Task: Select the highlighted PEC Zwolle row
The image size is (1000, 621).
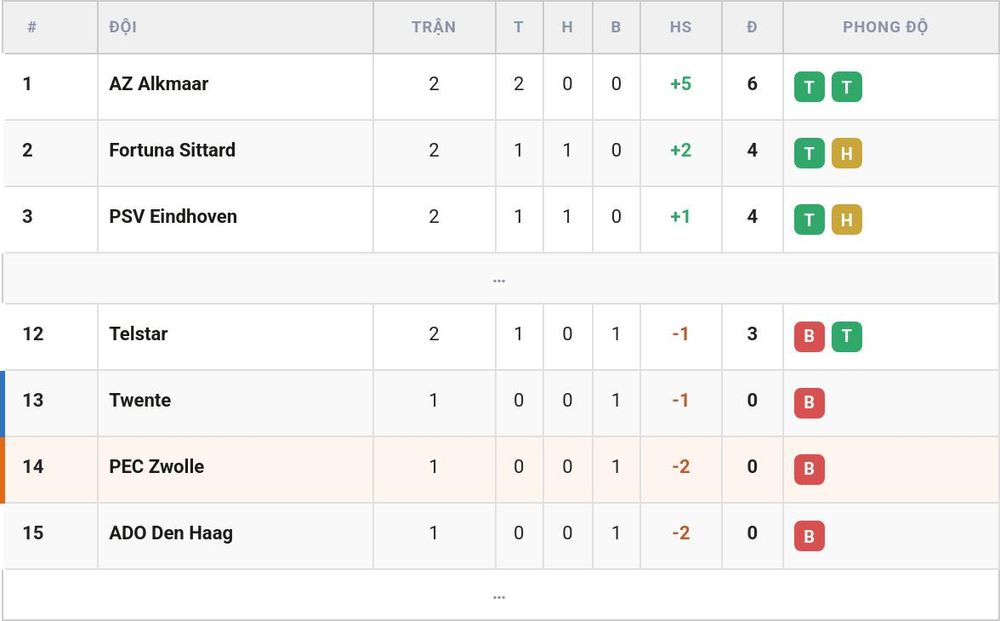Action: coord(499,469)
